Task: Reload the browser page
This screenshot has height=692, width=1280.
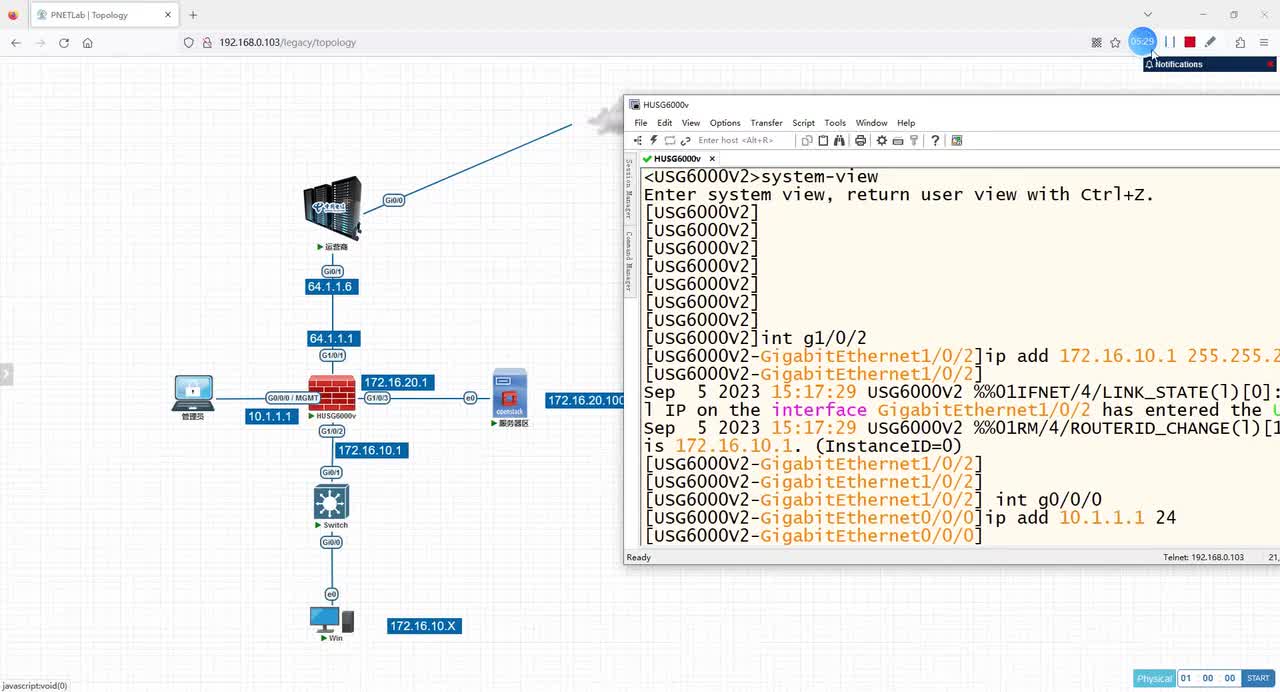Action: (x=64, y=42)
